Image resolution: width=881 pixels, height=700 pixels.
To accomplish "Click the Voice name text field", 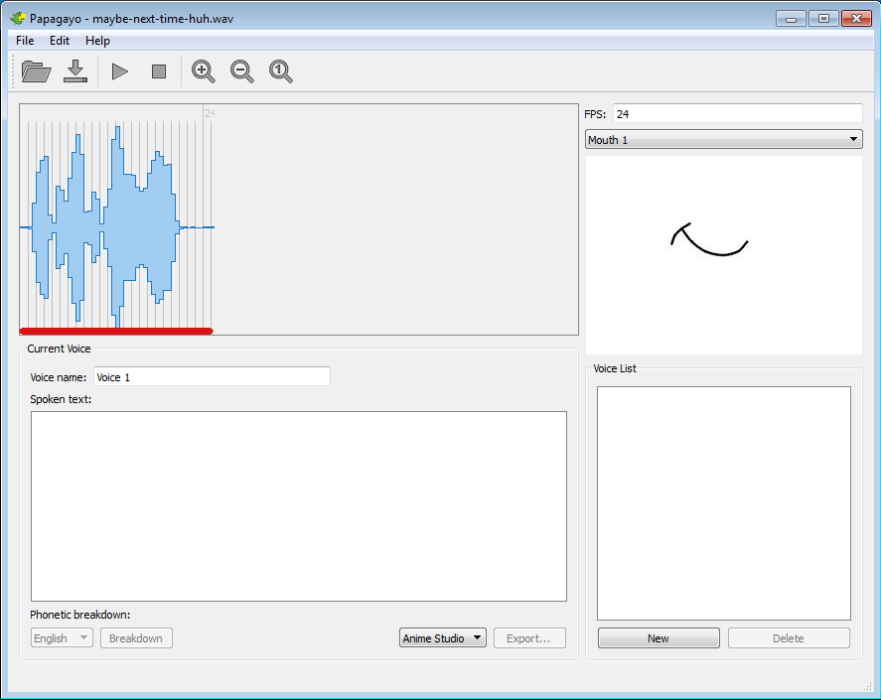I will pos(211,376).
